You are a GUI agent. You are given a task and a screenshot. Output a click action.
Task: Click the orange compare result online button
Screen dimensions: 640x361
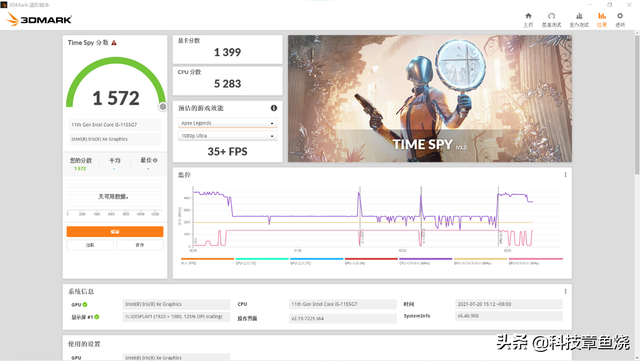click(115, 232)
